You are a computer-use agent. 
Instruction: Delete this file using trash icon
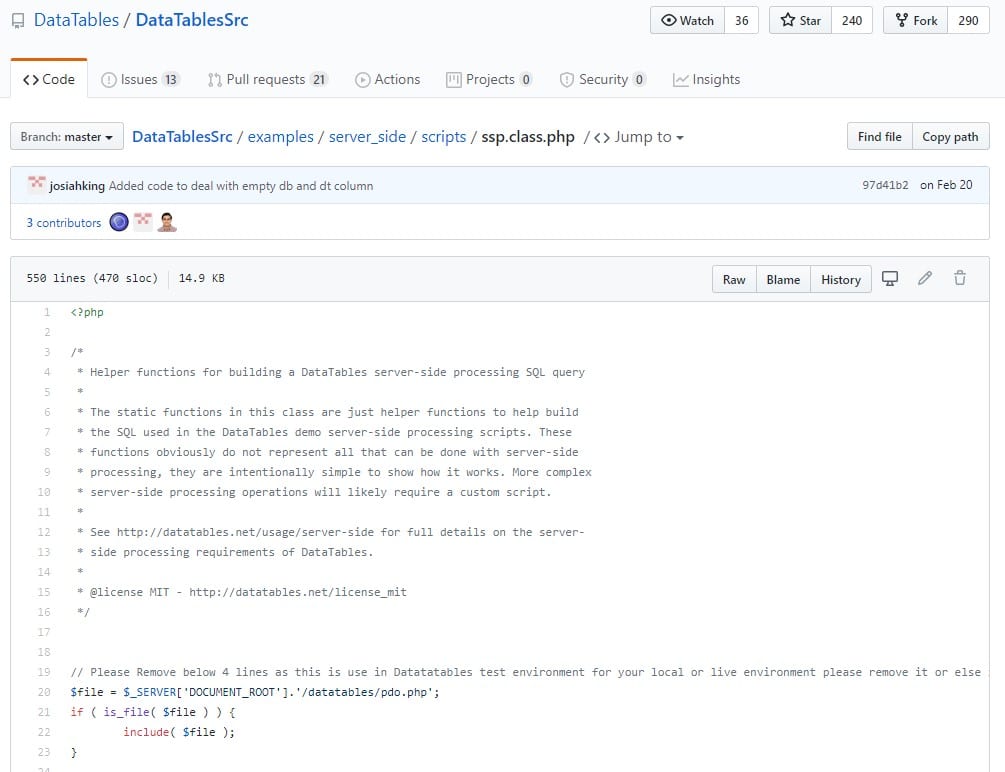tap(959, 278)
